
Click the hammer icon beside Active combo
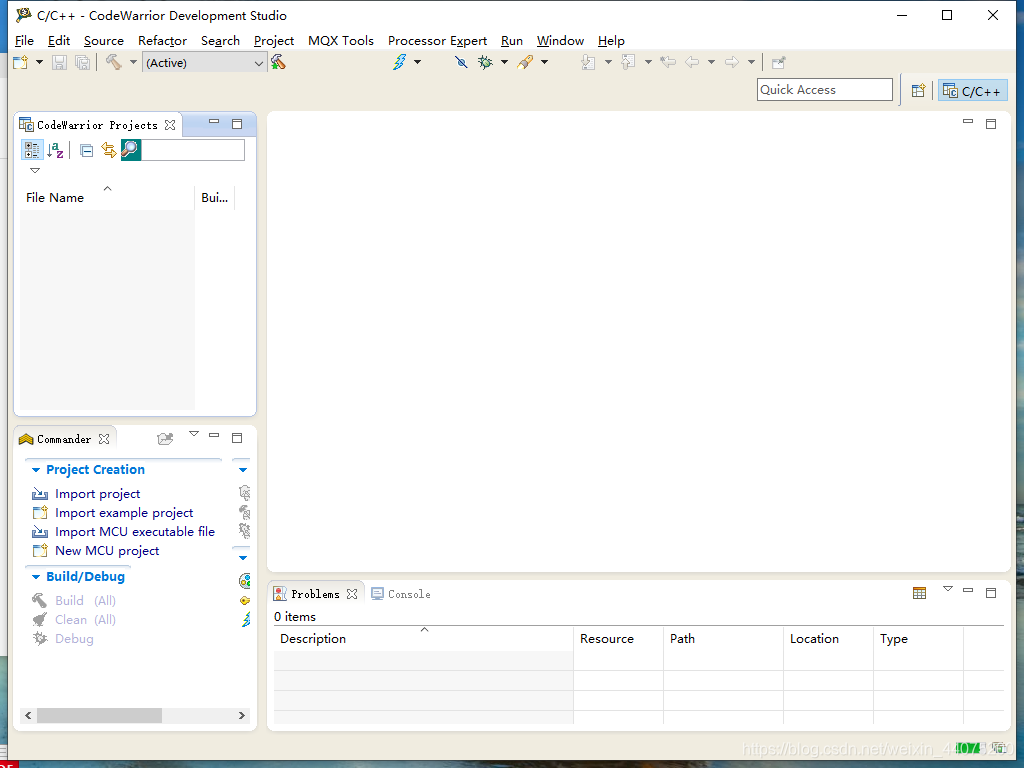coord(278,63)
